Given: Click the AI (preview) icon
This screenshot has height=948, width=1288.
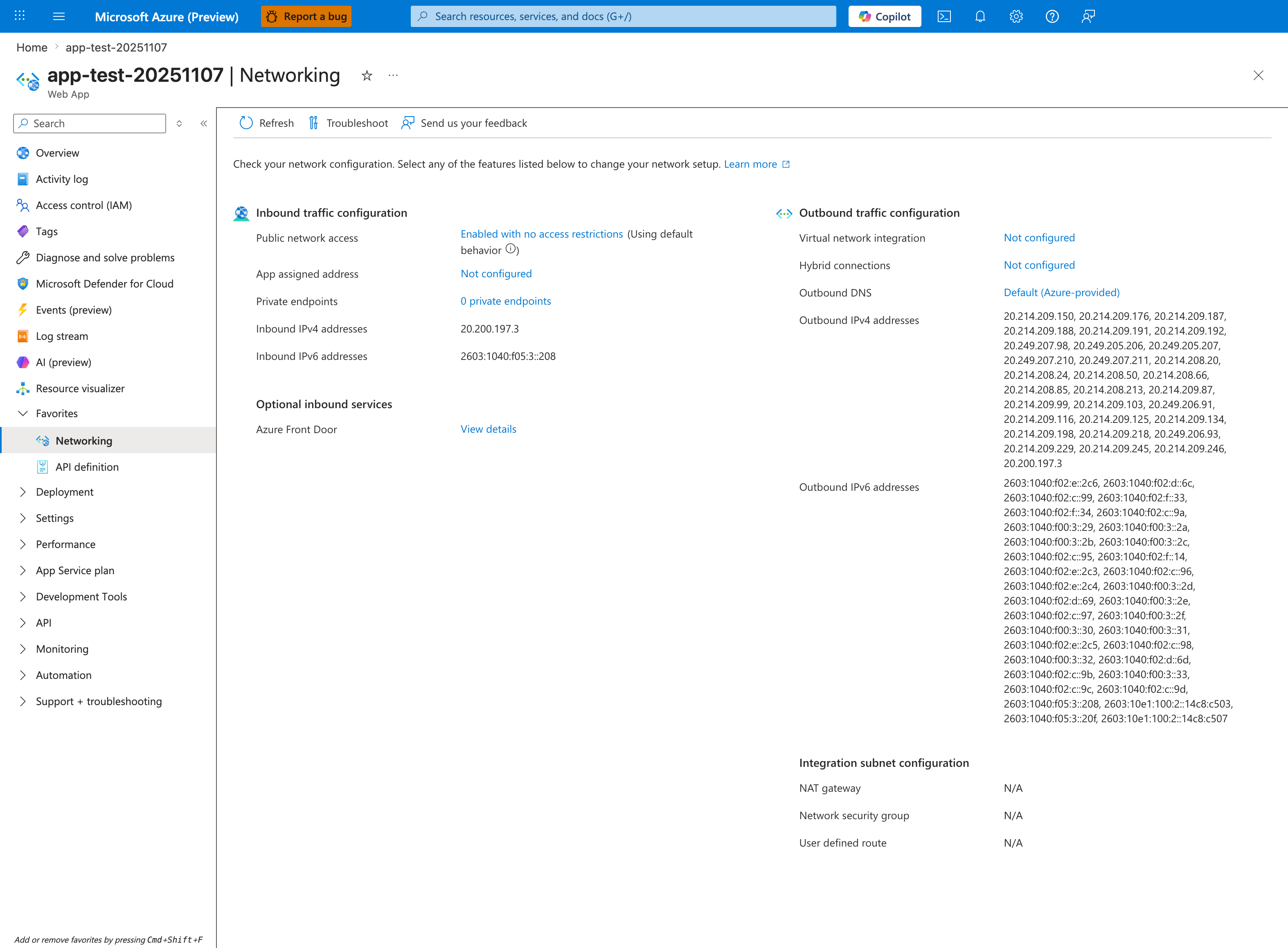Looking at the screenshot, I should click(23, 362).
